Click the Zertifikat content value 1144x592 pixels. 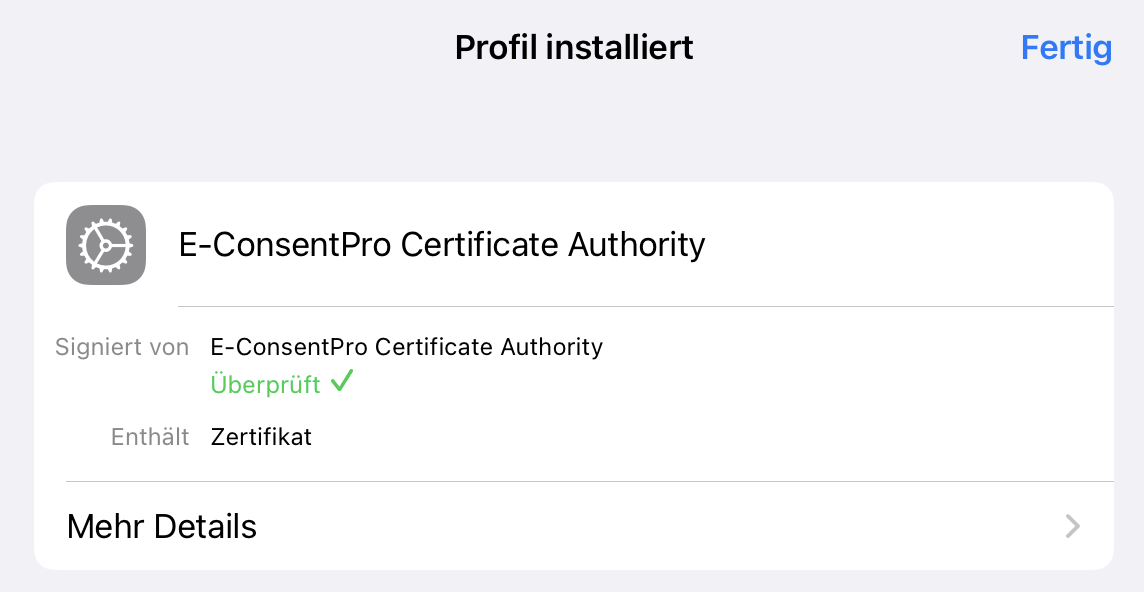point(261,437)
